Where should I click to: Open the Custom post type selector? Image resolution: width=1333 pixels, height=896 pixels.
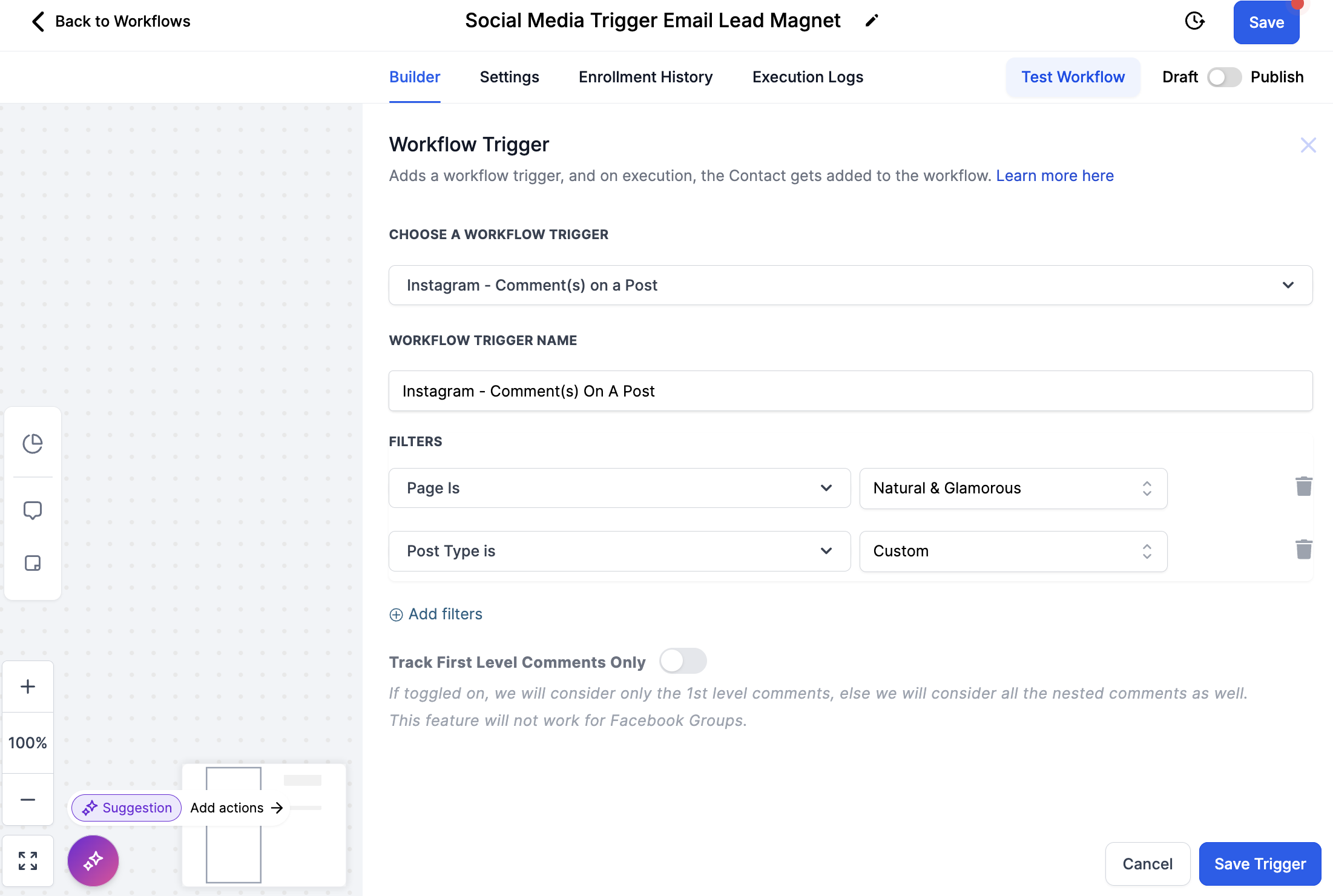click(x=1013, y=551)
